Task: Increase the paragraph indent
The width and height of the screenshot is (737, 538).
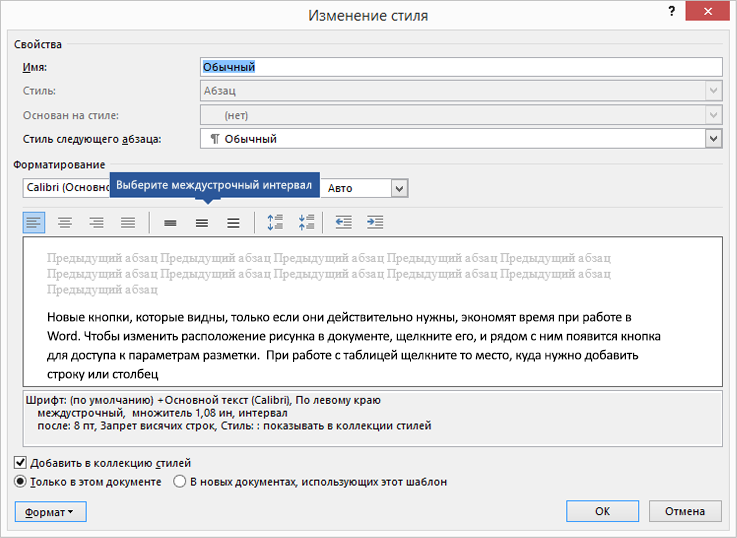Action: point(375,222)
